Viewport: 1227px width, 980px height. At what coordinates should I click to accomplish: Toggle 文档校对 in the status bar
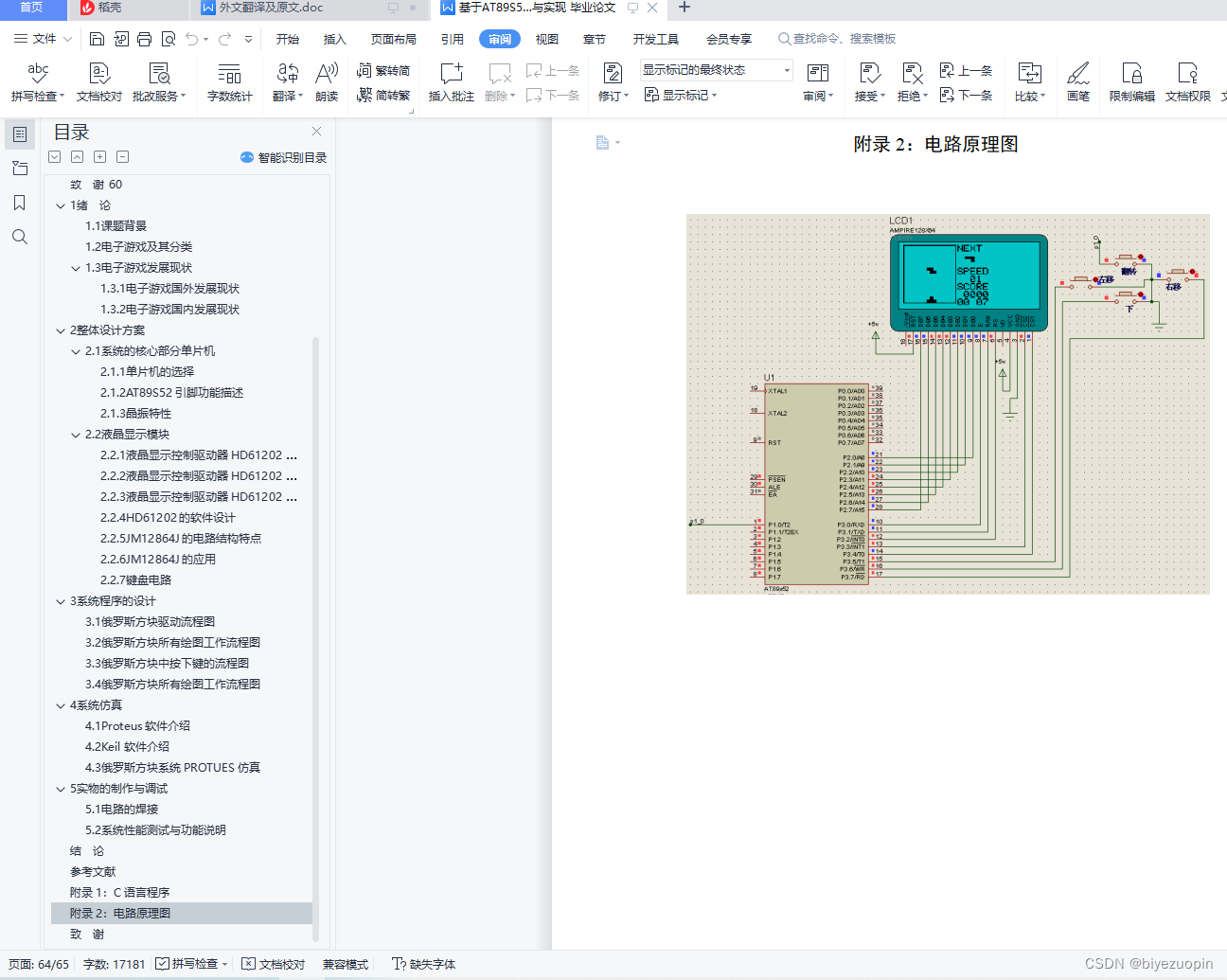point(273,964)
